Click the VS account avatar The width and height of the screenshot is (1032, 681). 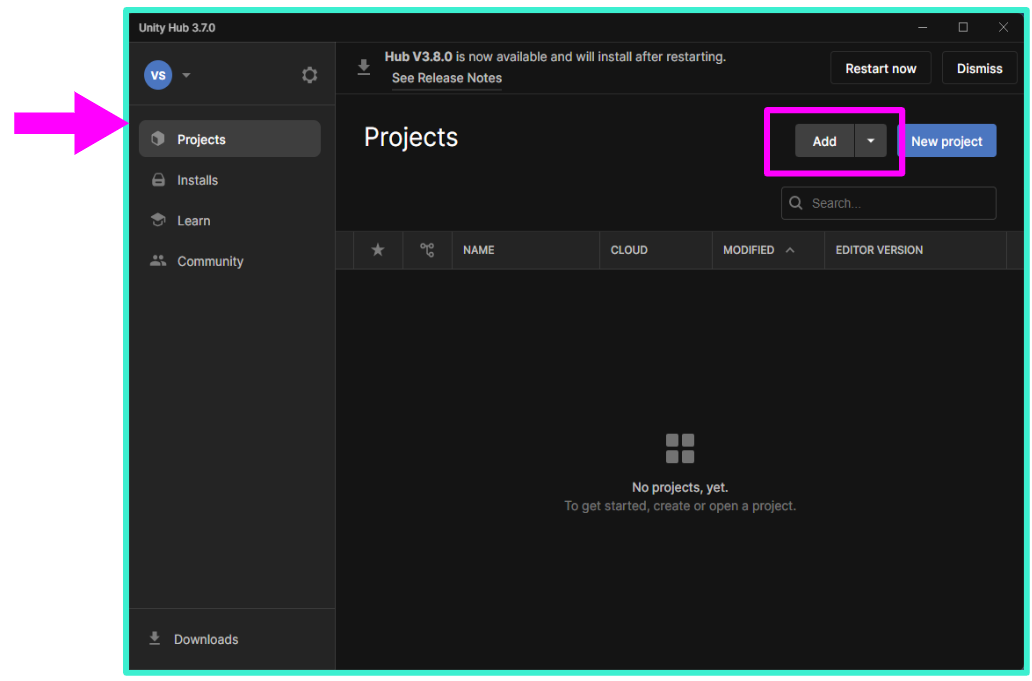158,75
